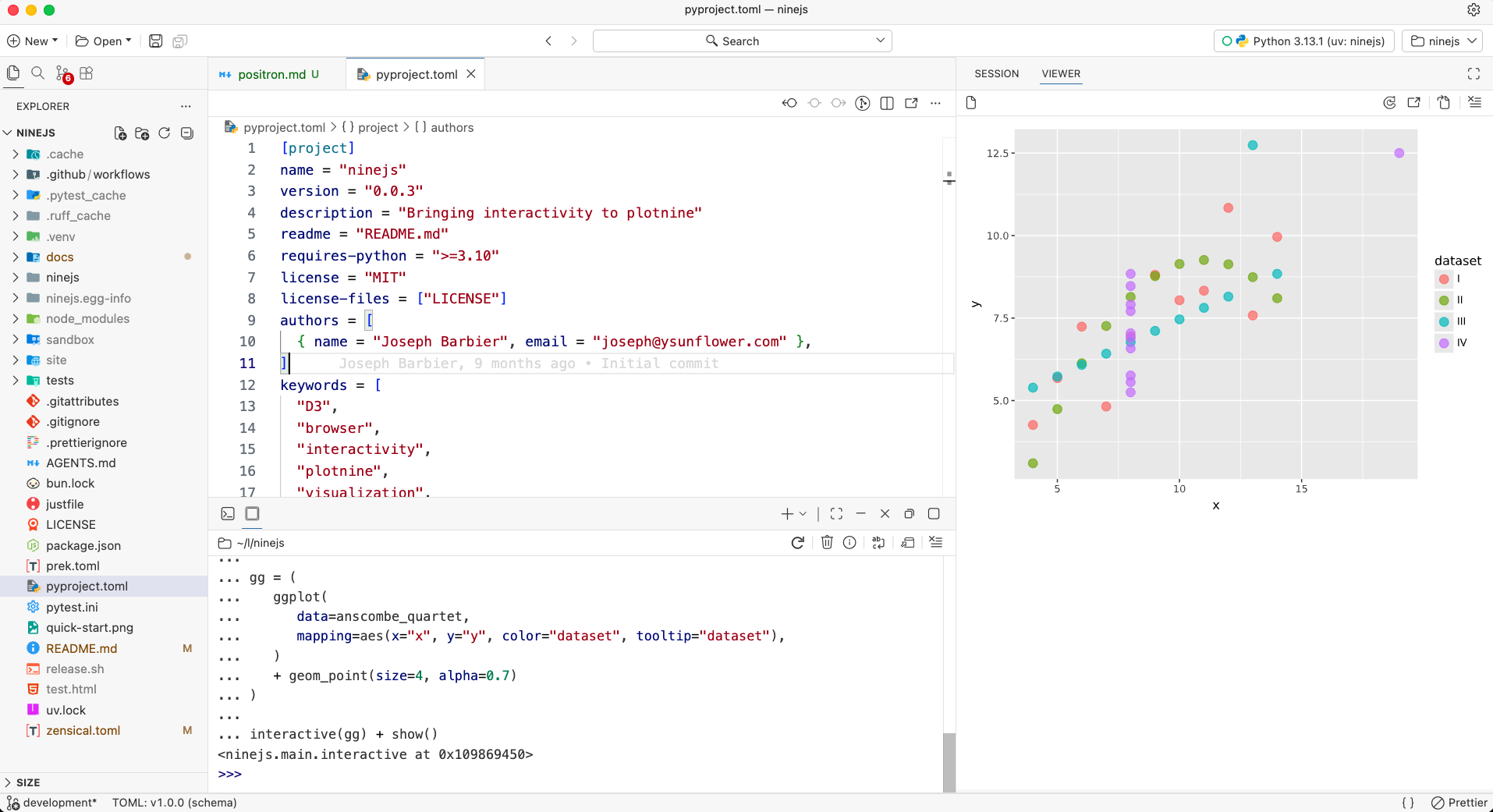Collapse all folders in Explorer
Image resolution: width=1493 pixels, height=812 pixels.
point(187,133)
